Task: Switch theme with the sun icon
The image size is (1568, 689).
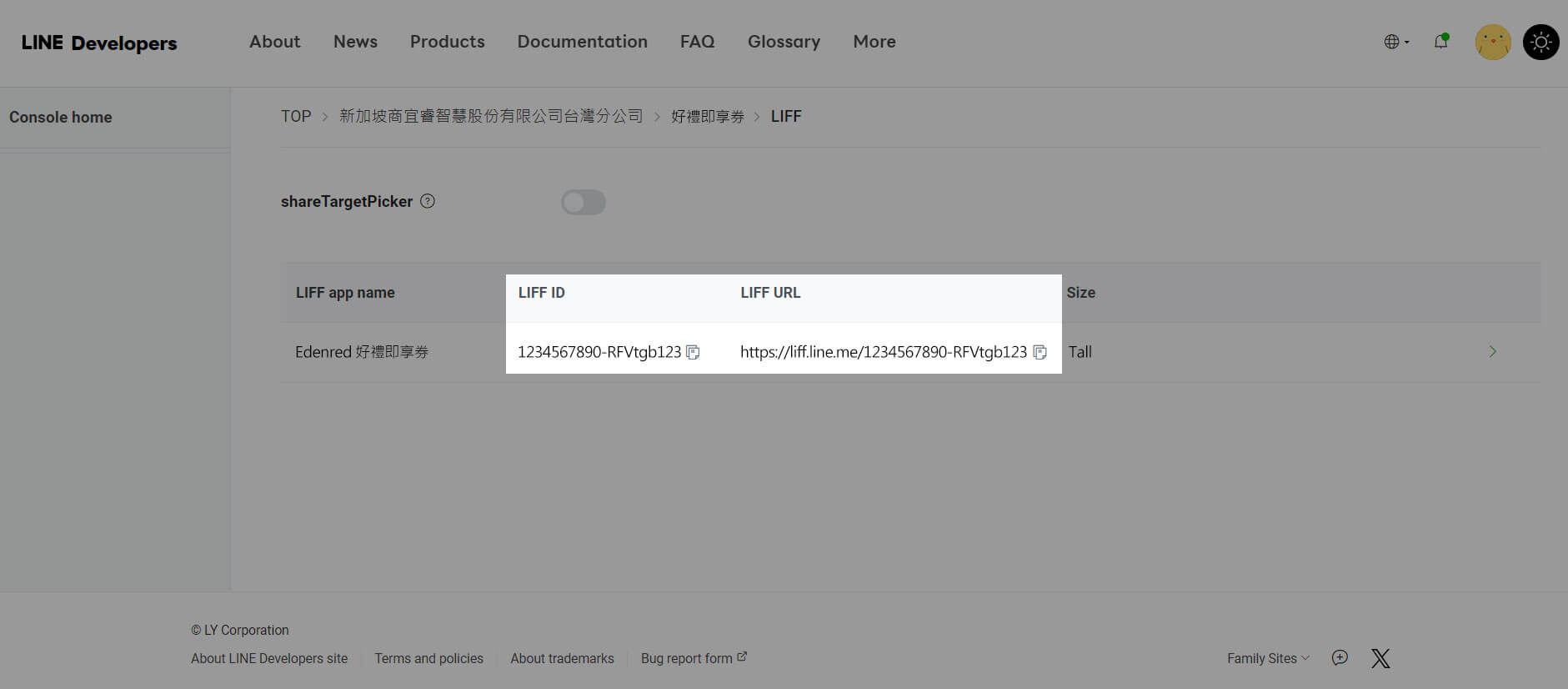Action: 1541,42
